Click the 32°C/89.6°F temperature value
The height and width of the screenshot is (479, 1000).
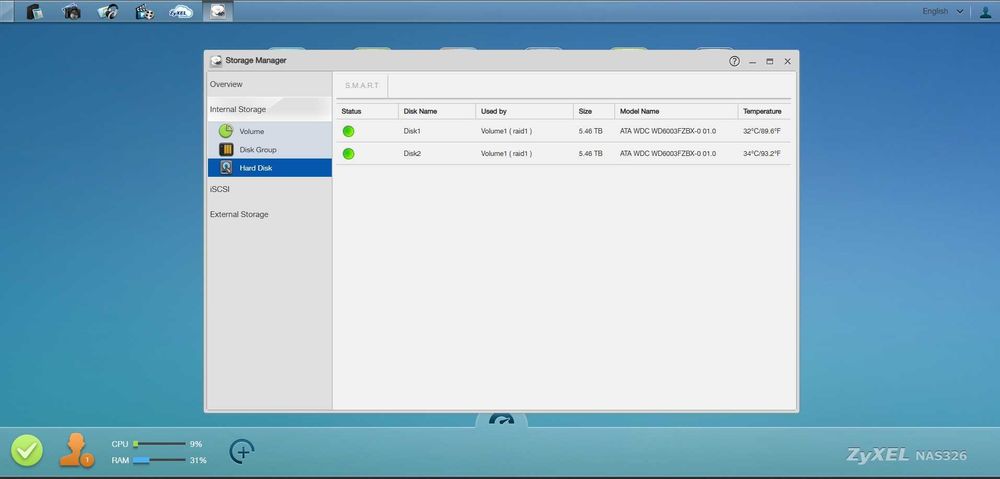click(x=761, y=131)
